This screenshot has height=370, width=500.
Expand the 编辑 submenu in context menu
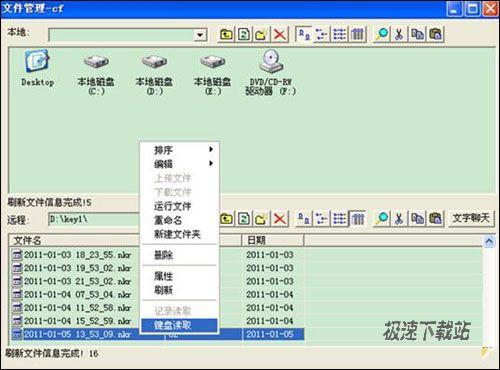tap(179, 164)
